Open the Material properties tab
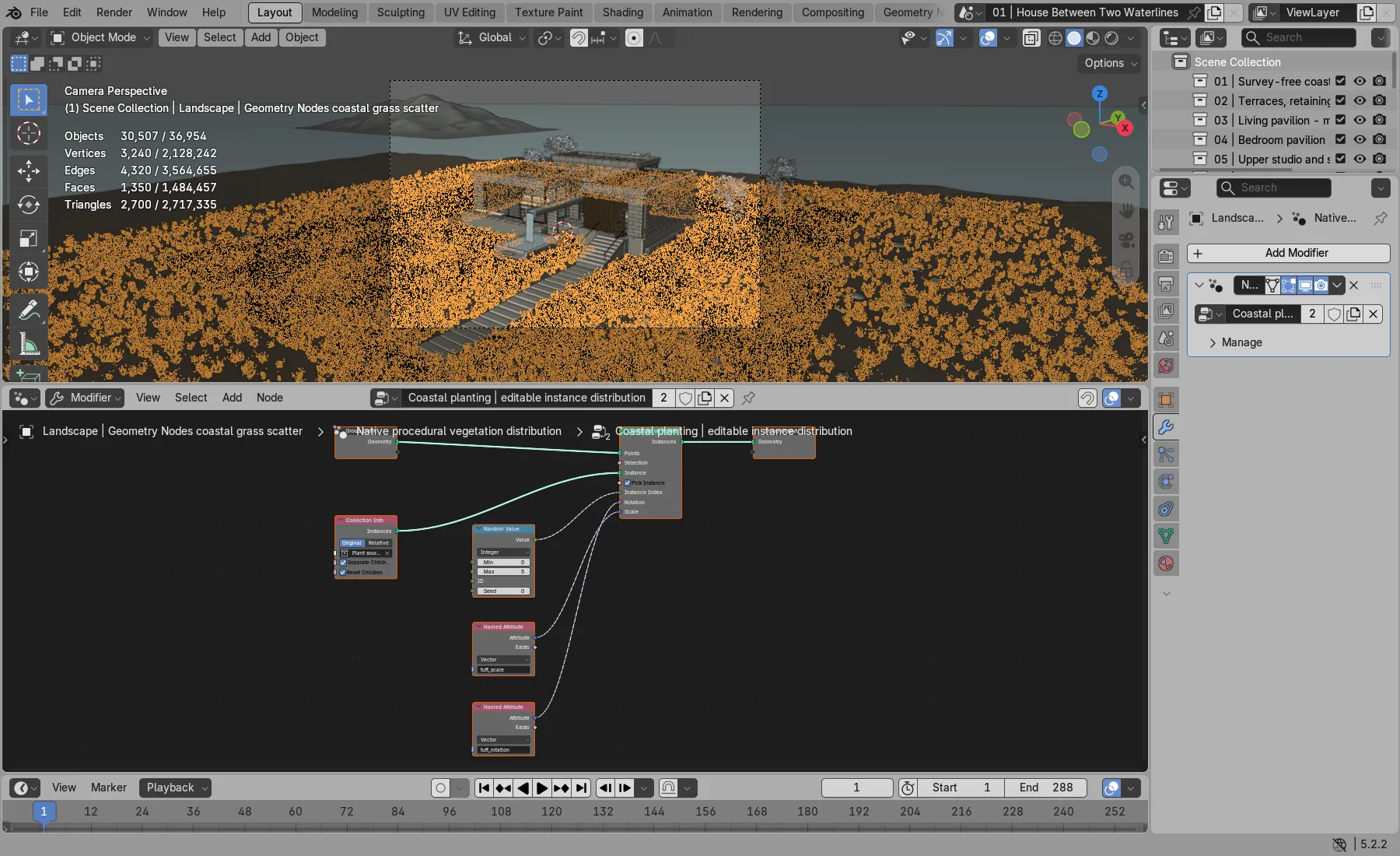1400x856 pixels. (x=1166, y=563)
